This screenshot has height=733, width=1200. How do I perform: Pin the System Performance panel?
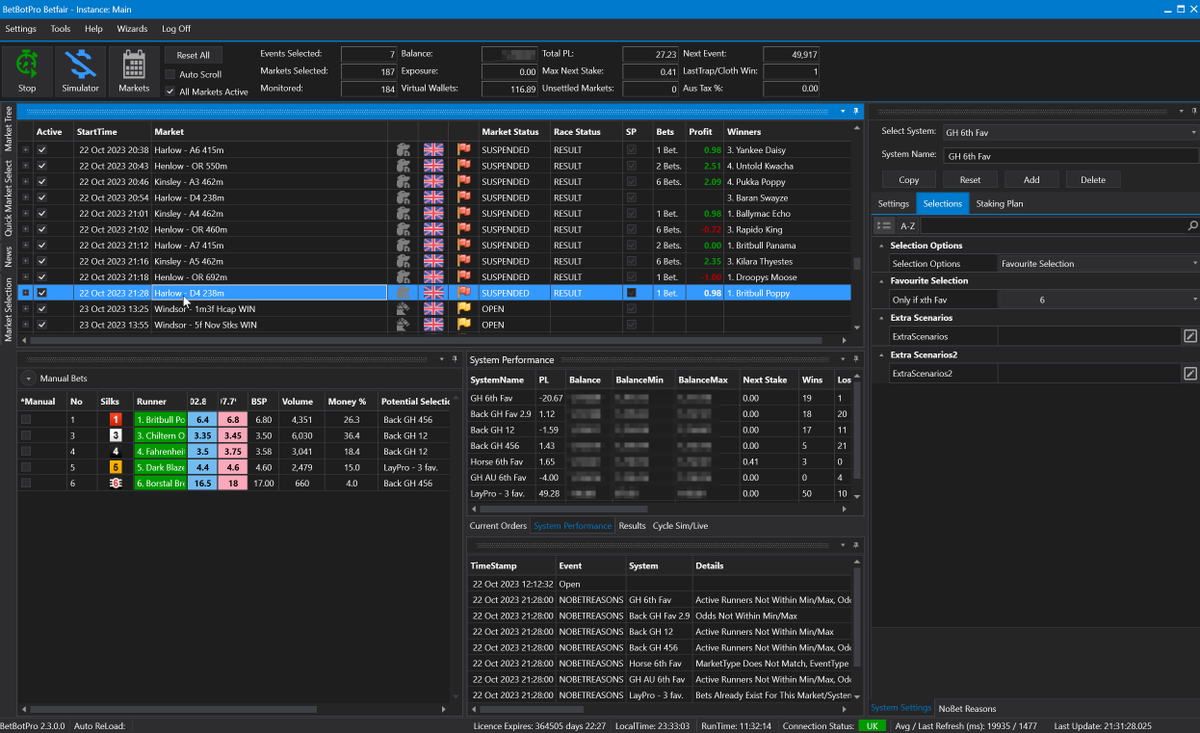[855, 360]
